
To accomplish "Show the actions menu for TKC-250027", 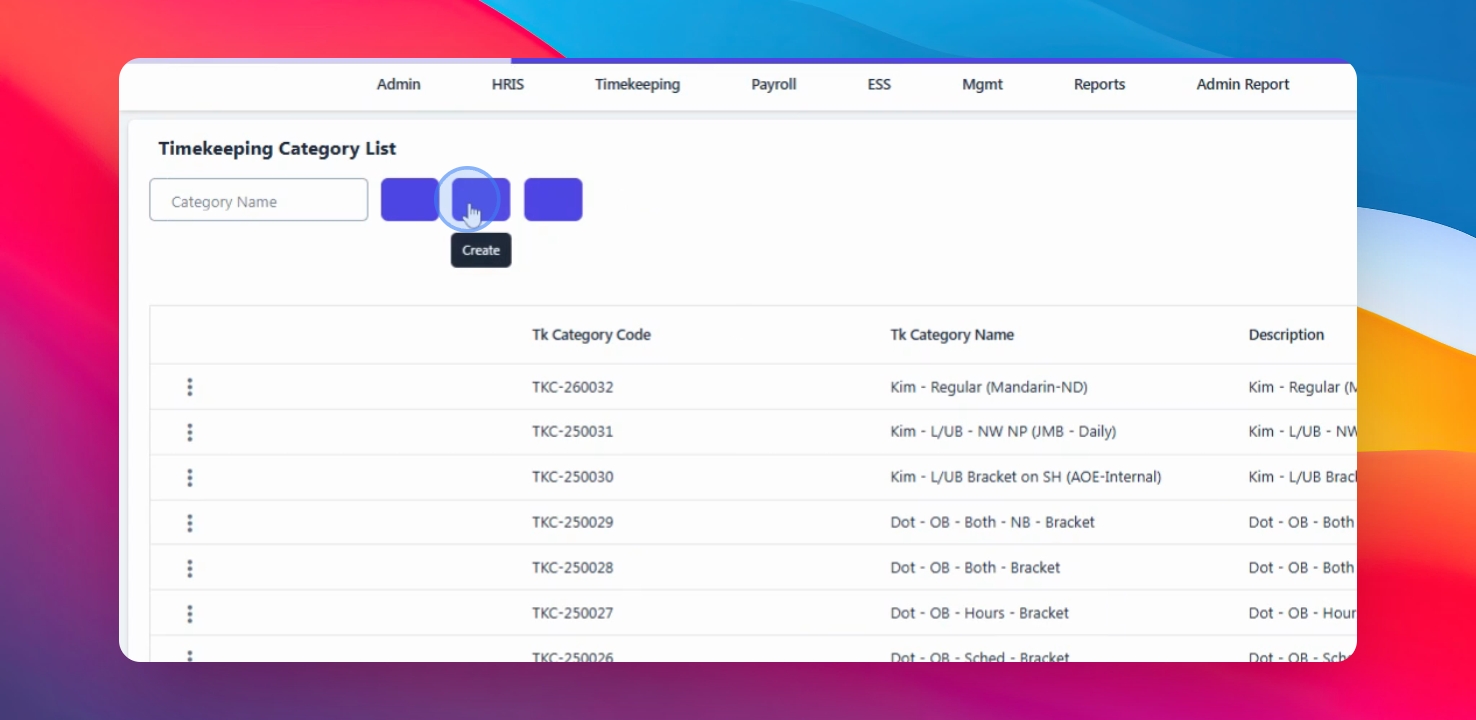I will [190, 613].
